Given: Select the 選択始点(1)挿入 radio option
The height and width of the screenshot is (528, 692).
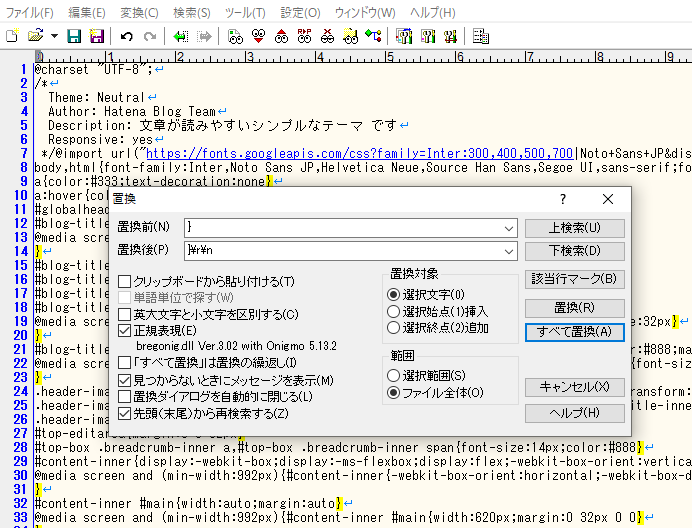Looking at the screenshot, I should click(x=393, y=312).
